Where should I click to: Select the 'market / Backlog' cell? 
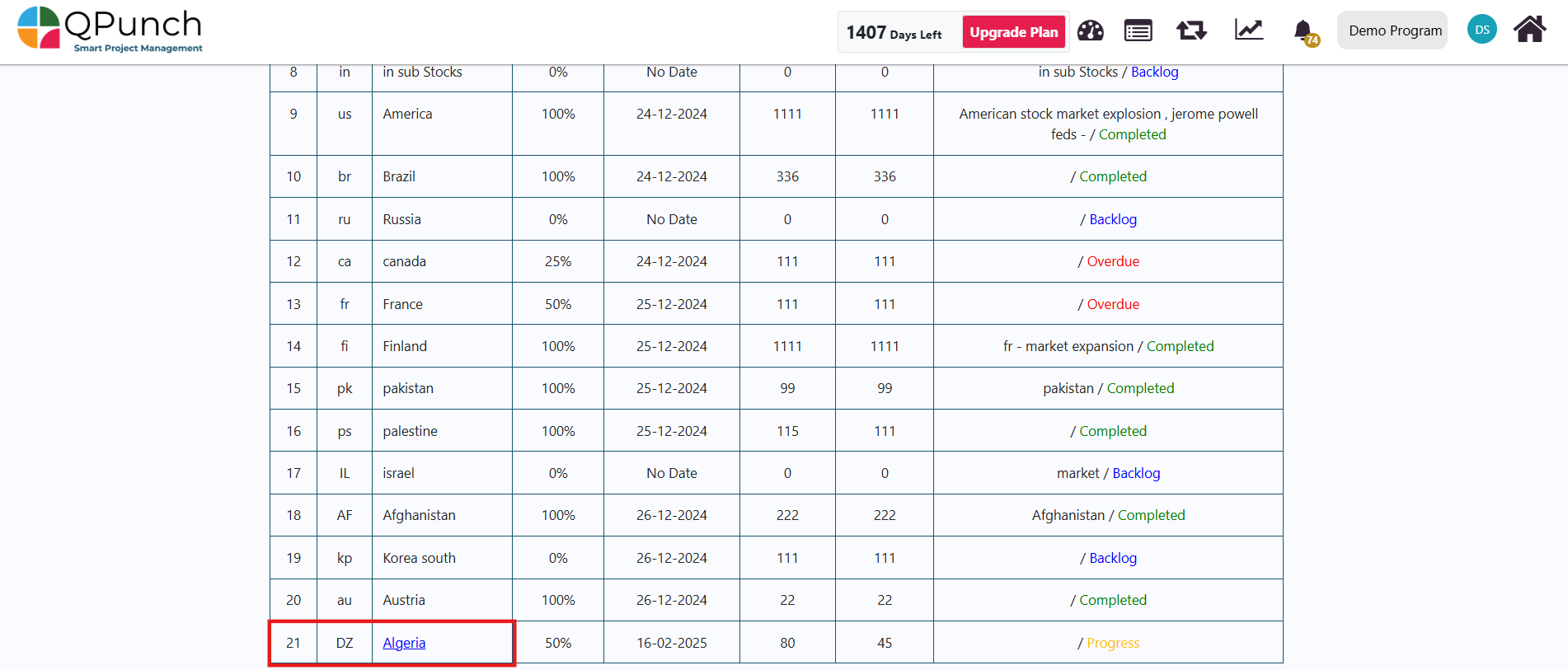(1108, 473)
